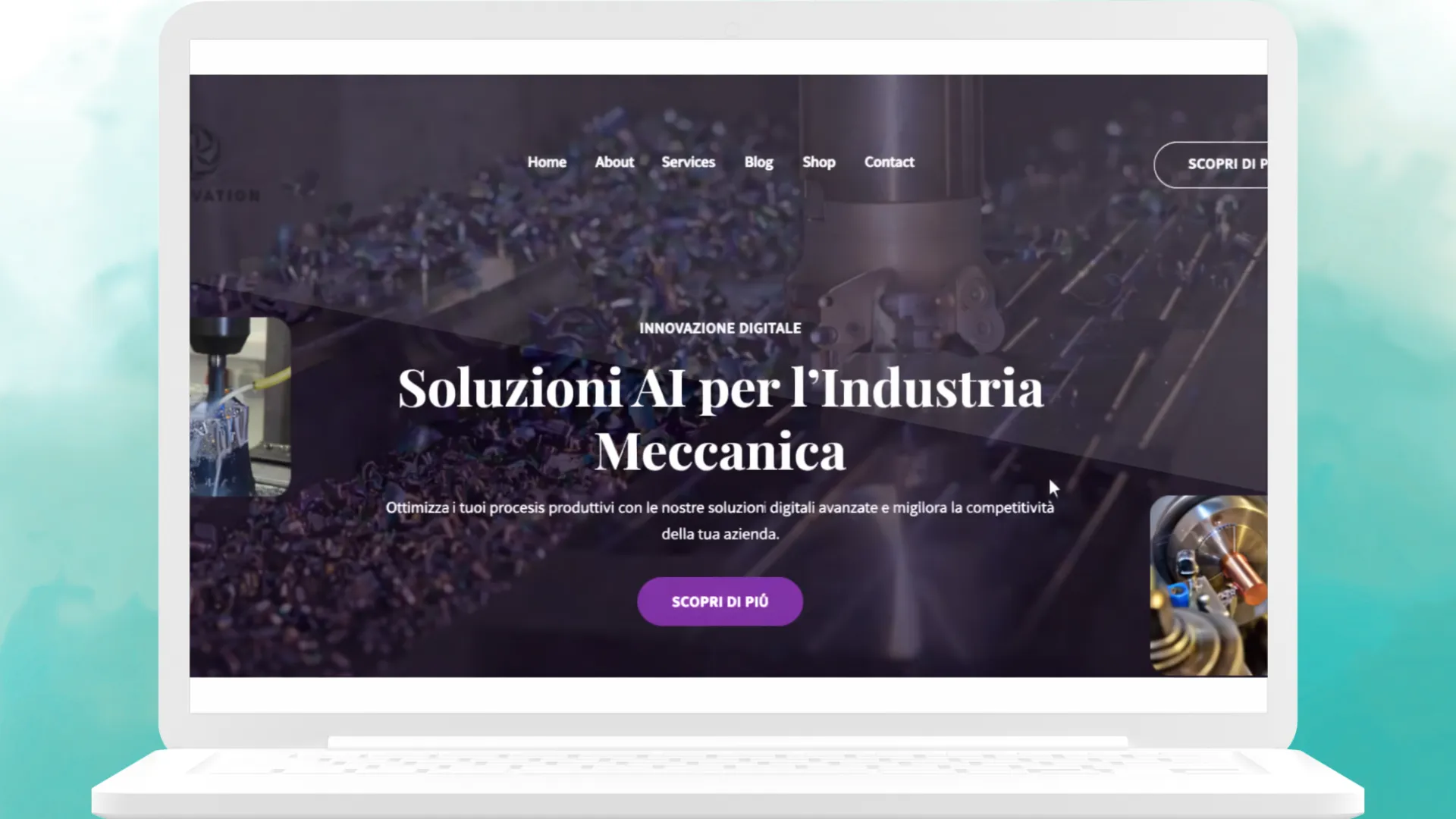Click the VATION logo wordmark
The width and height of the screenshot is (1456, 819).
click(225, 196)
